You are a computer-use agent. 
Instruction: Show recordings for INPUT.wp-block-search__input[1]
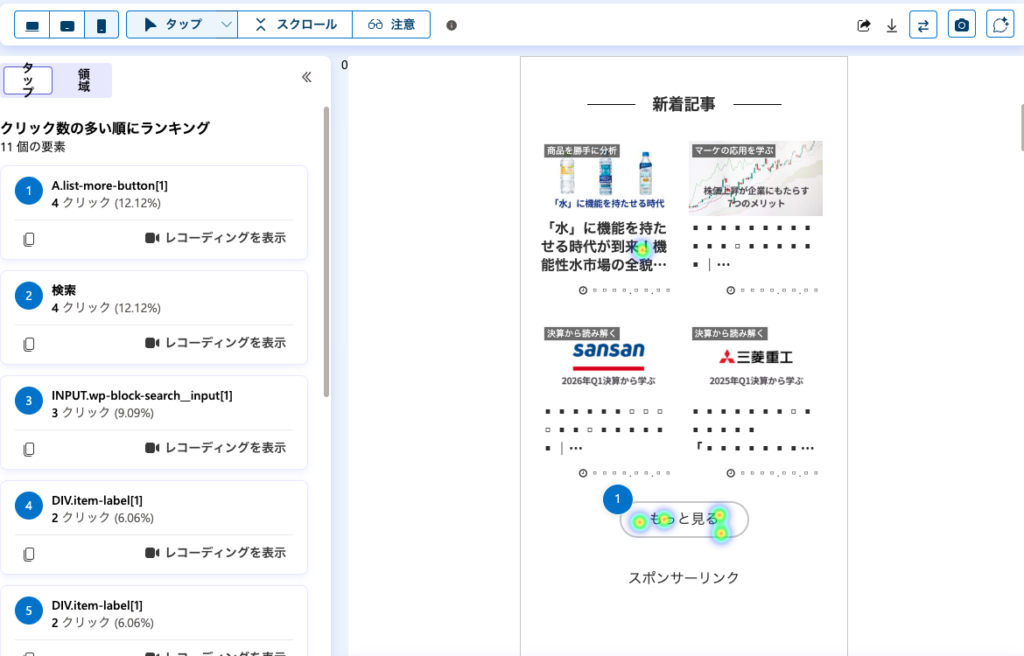[215, 448]
